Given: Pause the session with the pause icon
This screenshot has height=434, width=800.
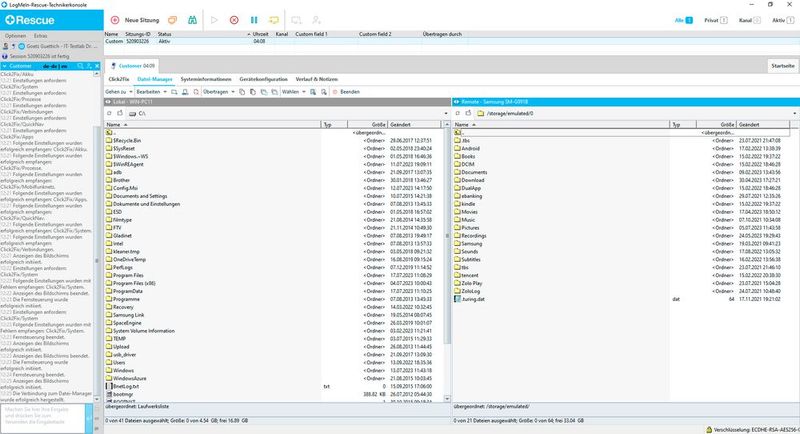Looking at the screenshot, I should pyautogui.click(x=254, y=19).
